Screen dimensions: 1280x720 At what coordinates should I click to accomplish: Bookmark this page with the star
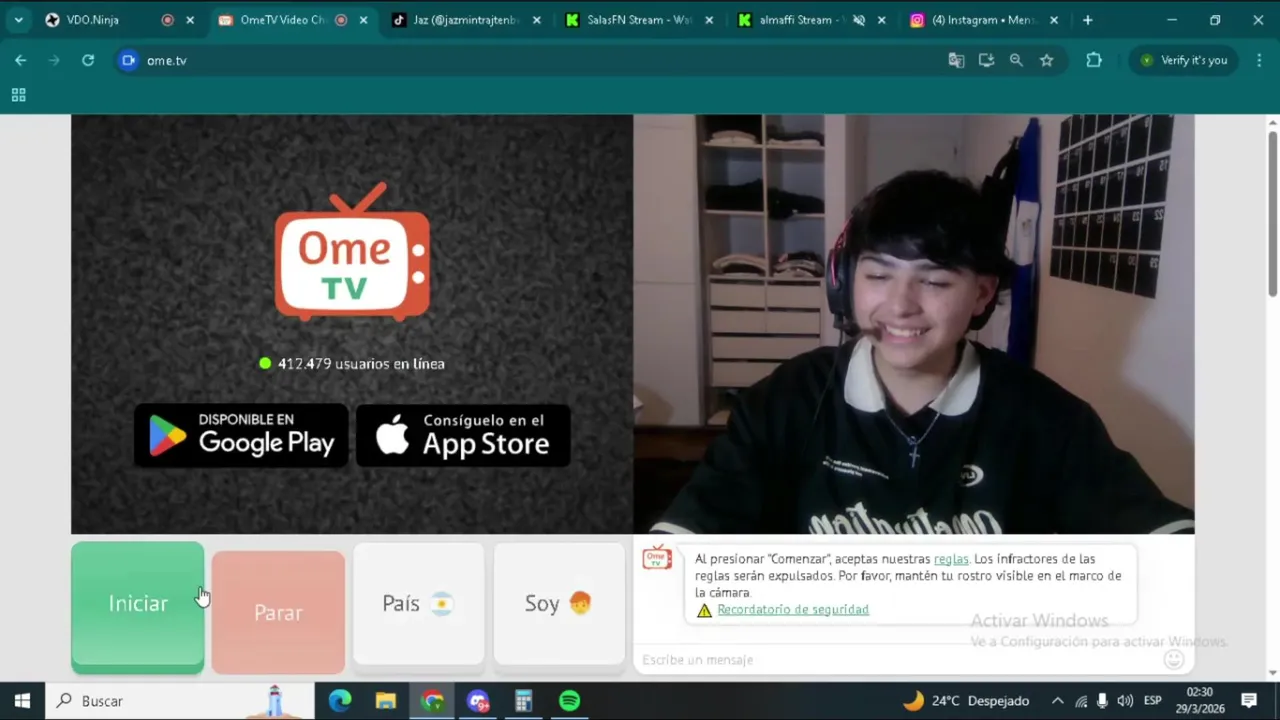point(1046,60)
